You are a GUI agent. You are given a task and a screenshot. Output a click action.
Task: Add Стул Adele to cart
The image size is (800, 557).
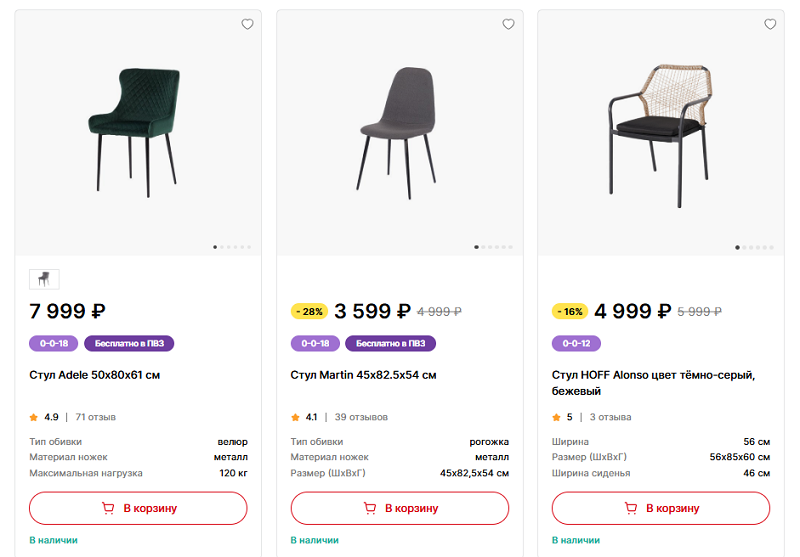click(x=138, y=508)
